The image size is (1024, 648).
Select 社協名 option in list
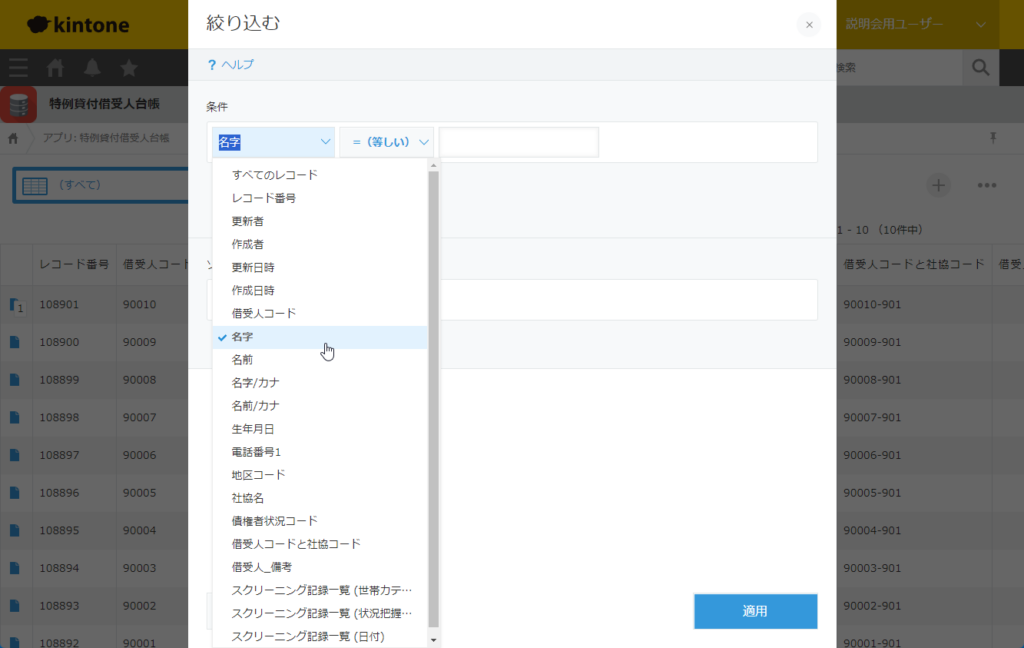[x=248, y=498]
